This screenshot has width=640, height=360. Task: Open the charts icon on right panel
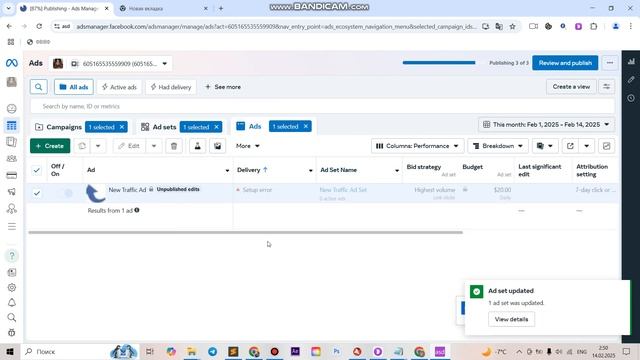631,61
